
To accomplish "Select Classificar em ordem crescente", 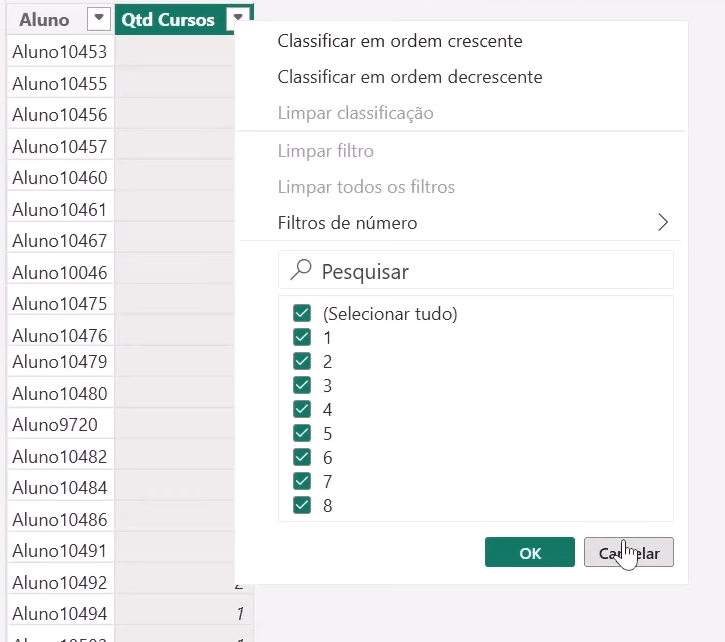I will pyautogui.click(x=400, y=41).
